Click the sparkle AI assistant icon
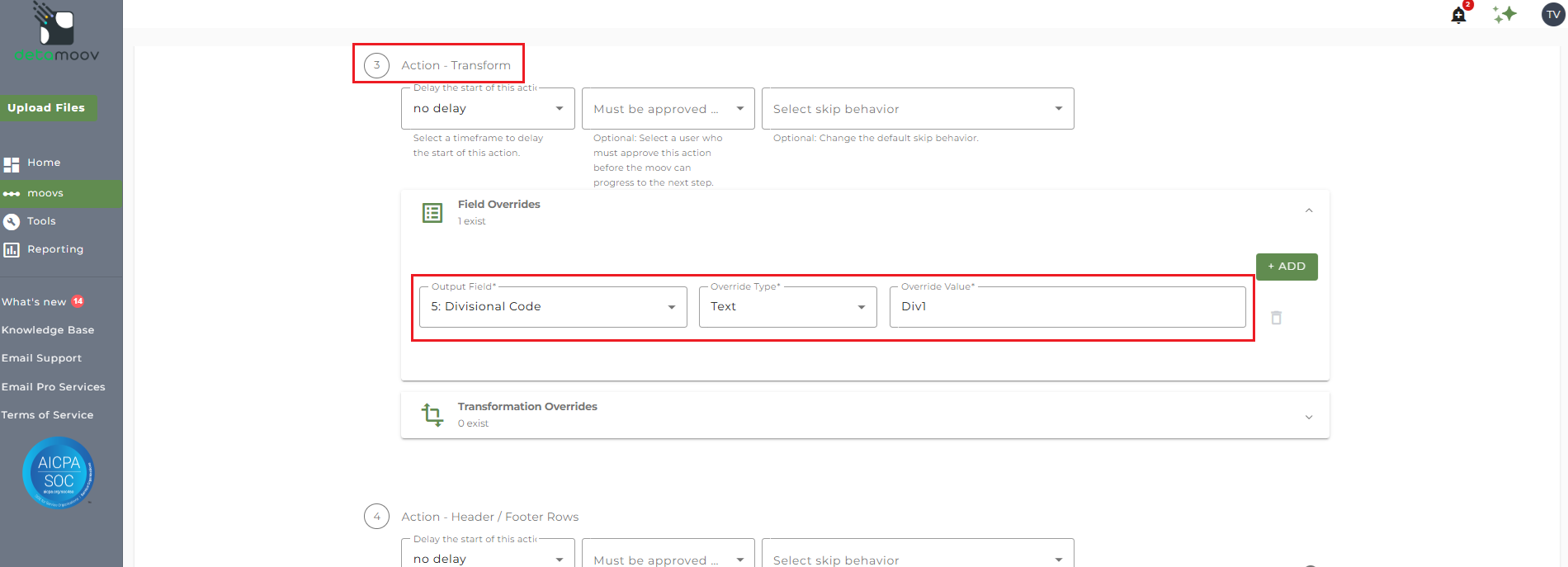 (1504, 14)
